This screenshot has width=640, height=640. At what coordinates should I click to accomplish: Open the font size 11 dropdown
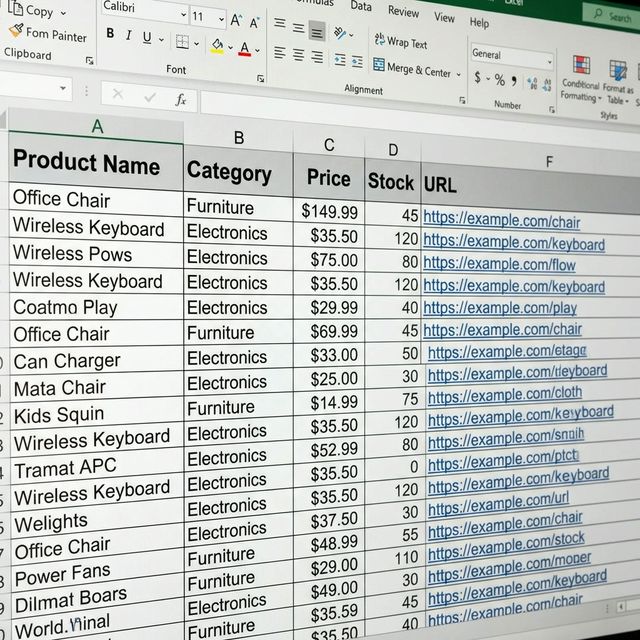pos(221,19)
